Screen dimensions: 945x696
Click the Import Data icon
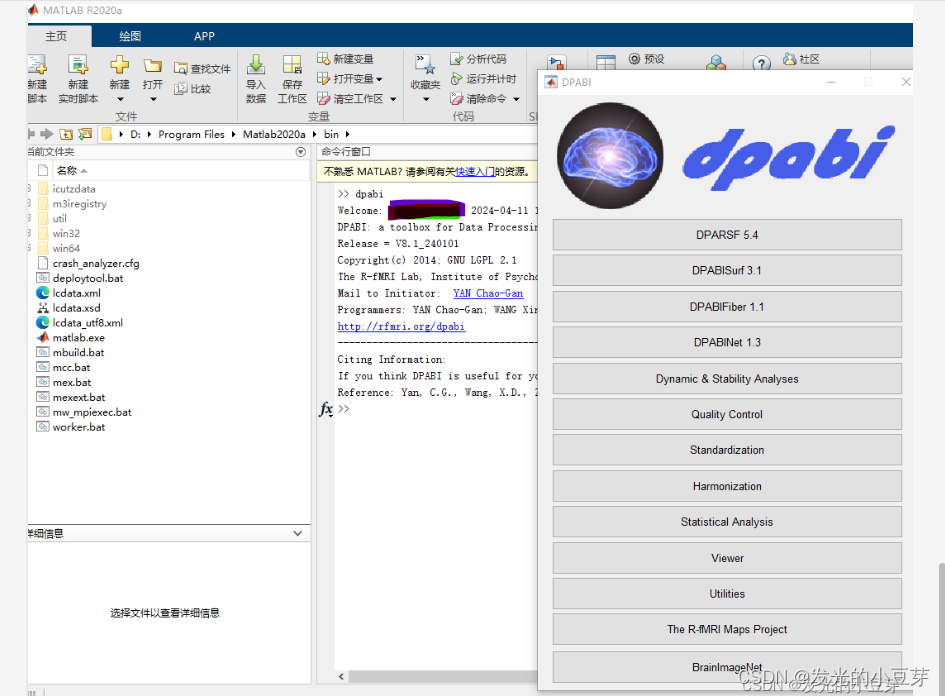(x=255, y=70)
